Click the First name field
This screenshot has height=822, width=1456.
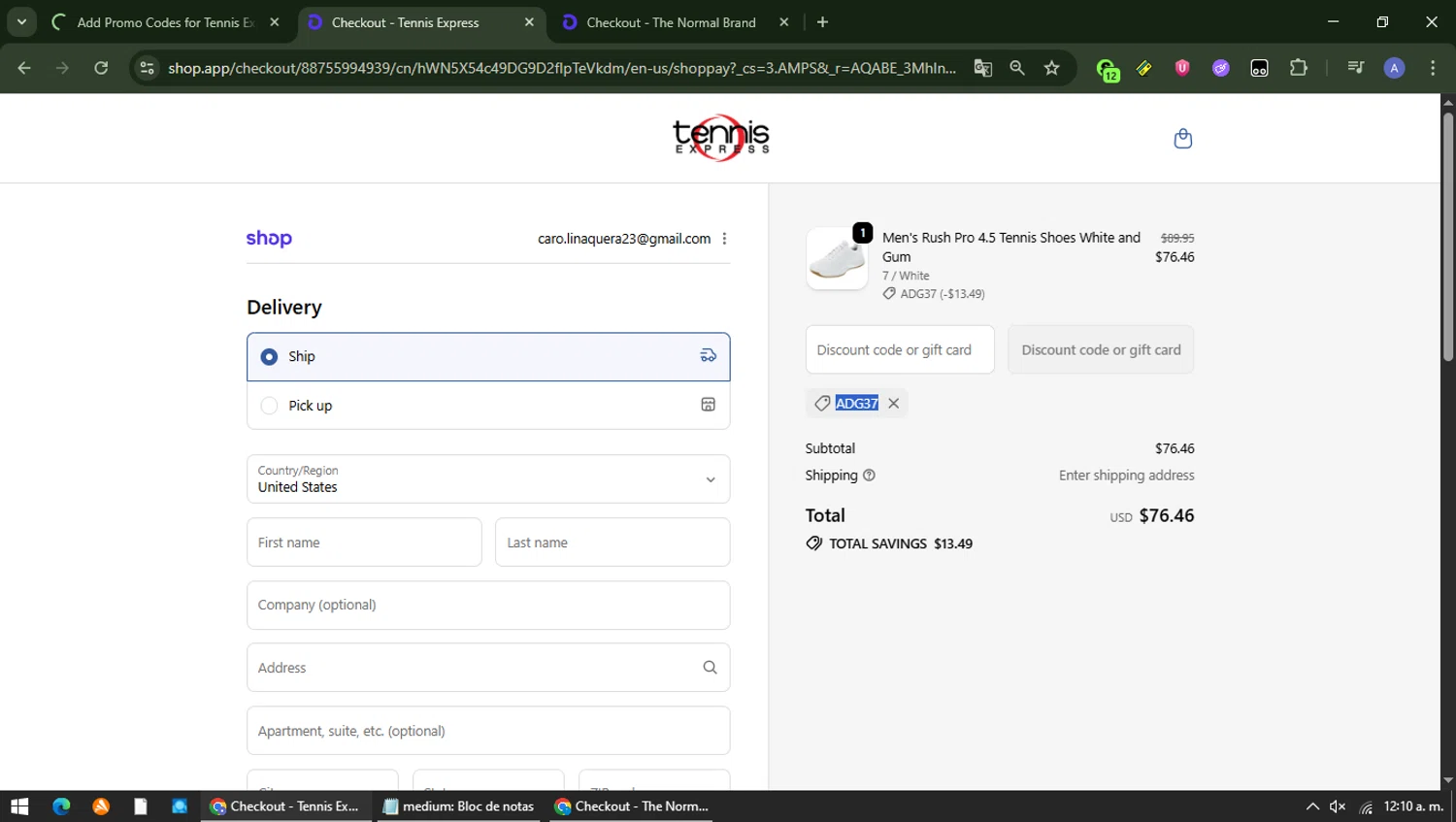click(364, 543)
